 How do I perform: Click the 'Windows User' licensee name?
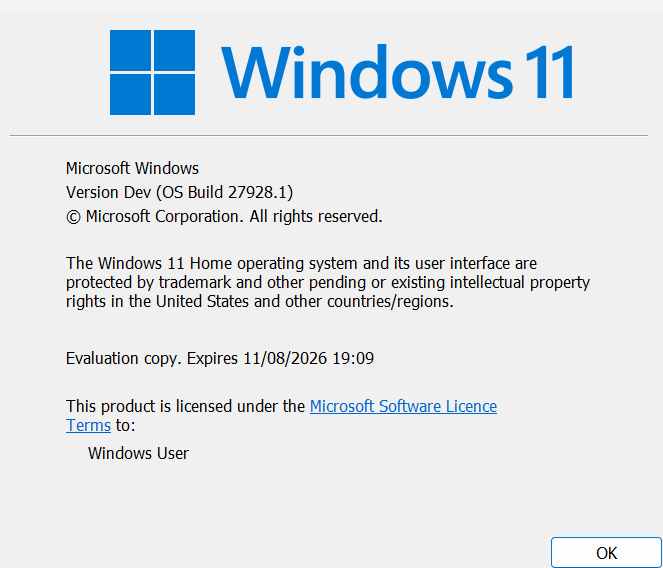coord(138,453)
